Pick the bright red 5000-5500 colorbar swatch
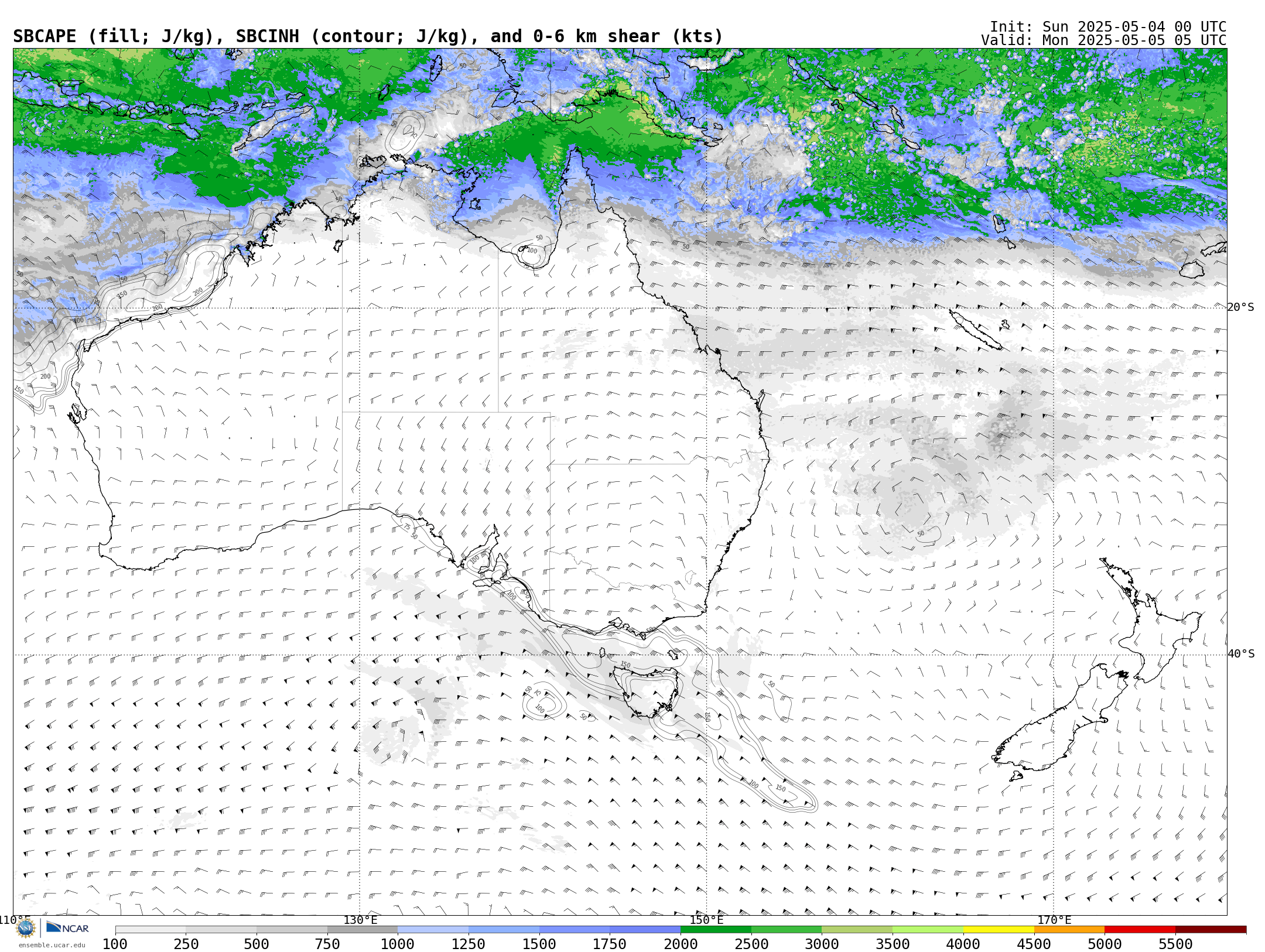Screen dimensions: 1265x952 pos(1140,930)
